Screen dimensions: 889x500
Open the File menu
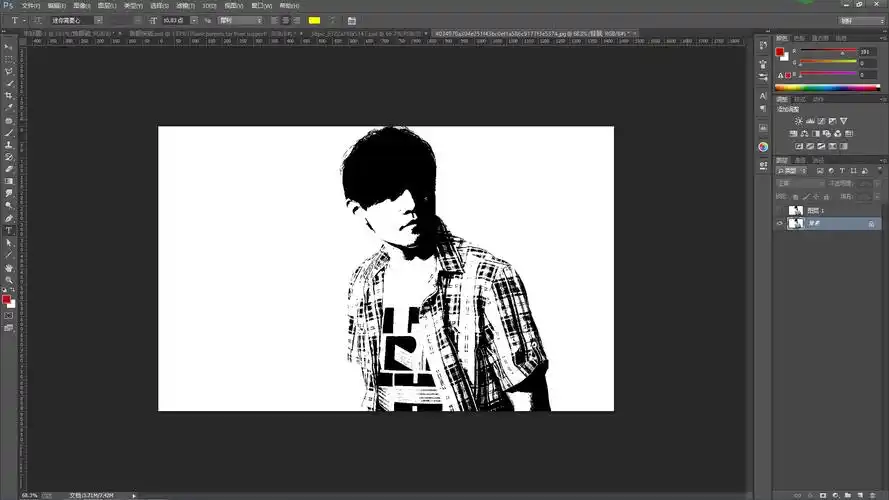(x=31, y=5)
